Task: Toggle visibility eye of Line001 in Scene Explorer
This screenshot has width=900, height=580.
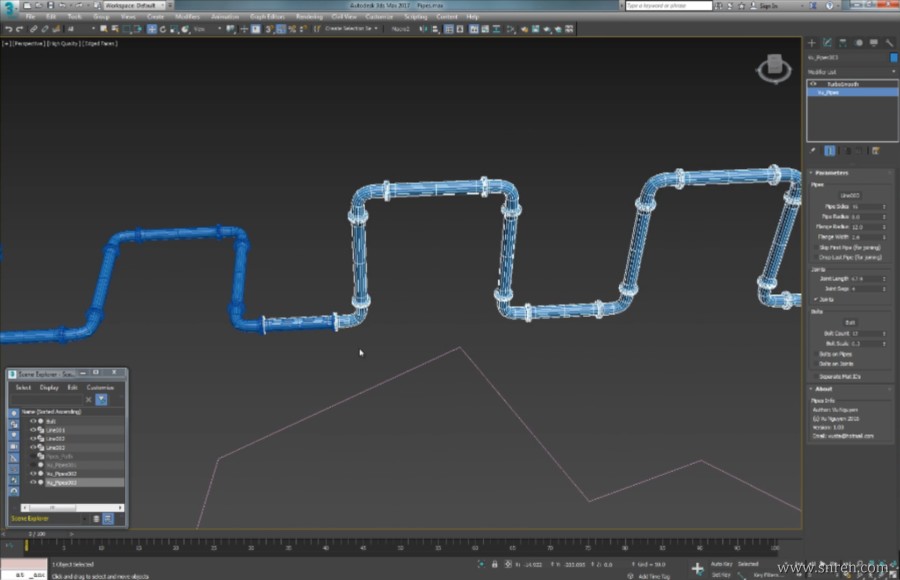Action: pyautogui.click(x=33, y=430)
